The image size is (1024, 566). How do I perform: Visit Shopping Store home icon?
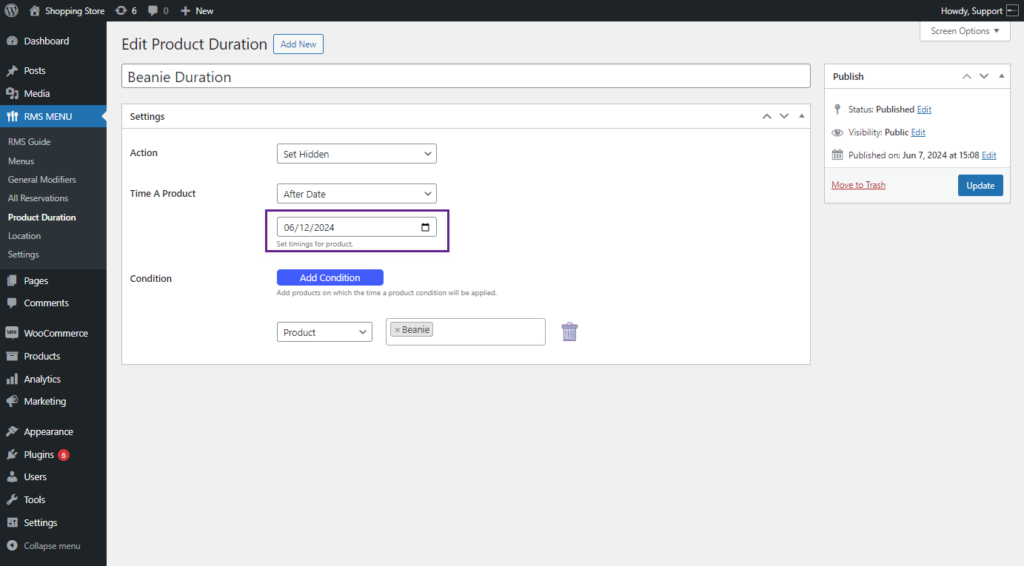click(35, 10)
